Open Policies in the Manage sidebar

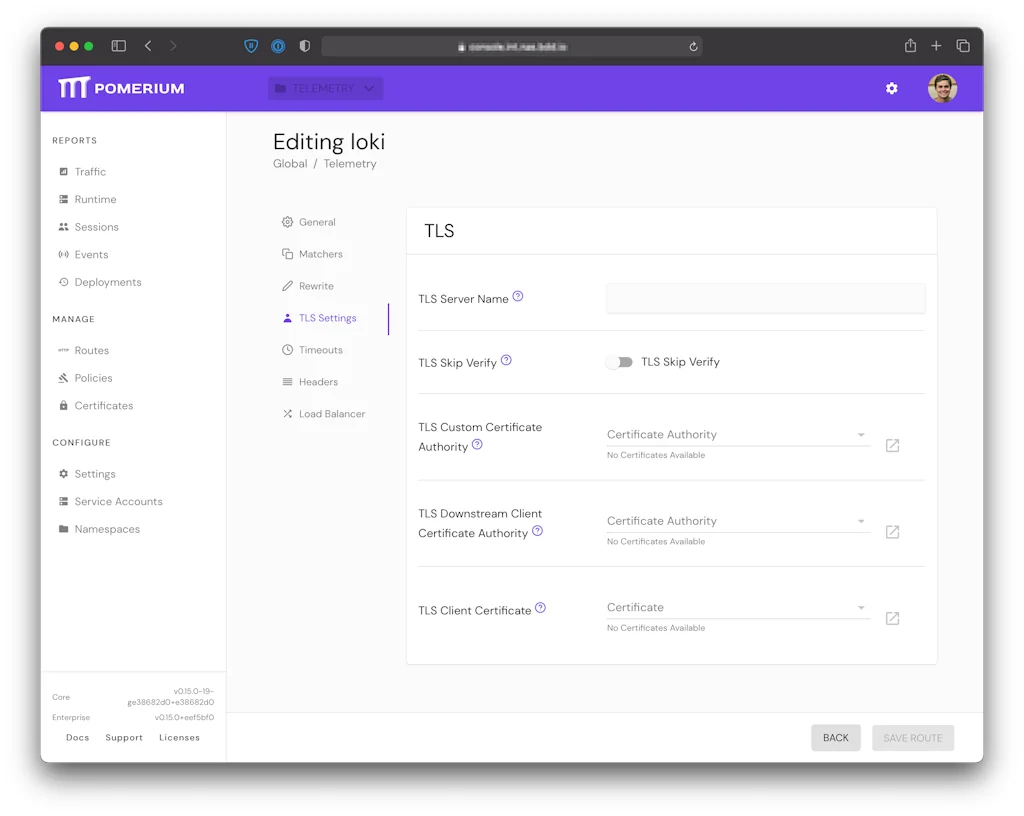[x=93, y=378]
